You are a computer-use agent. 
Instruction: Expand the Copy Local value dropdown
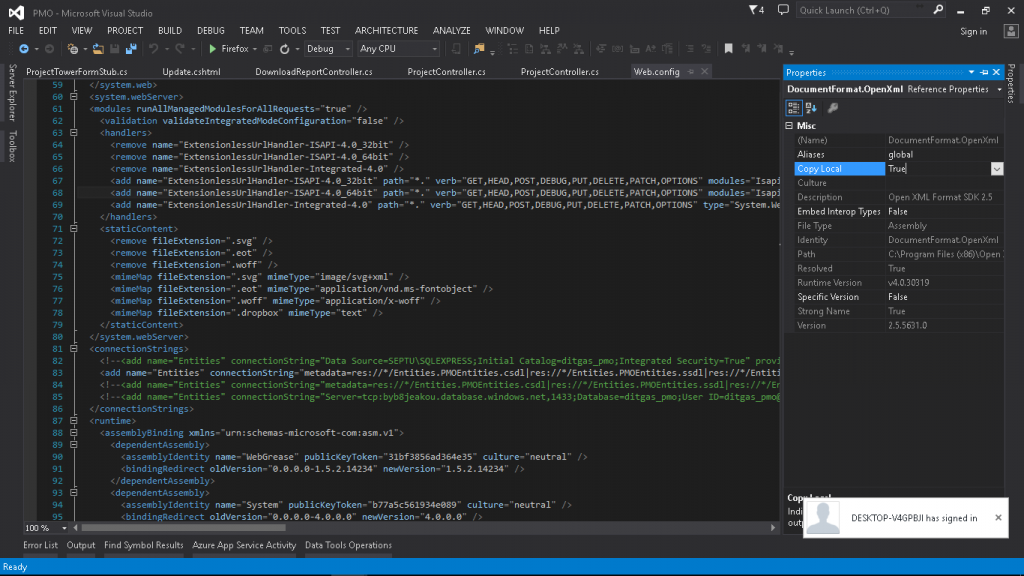(997, 169)
